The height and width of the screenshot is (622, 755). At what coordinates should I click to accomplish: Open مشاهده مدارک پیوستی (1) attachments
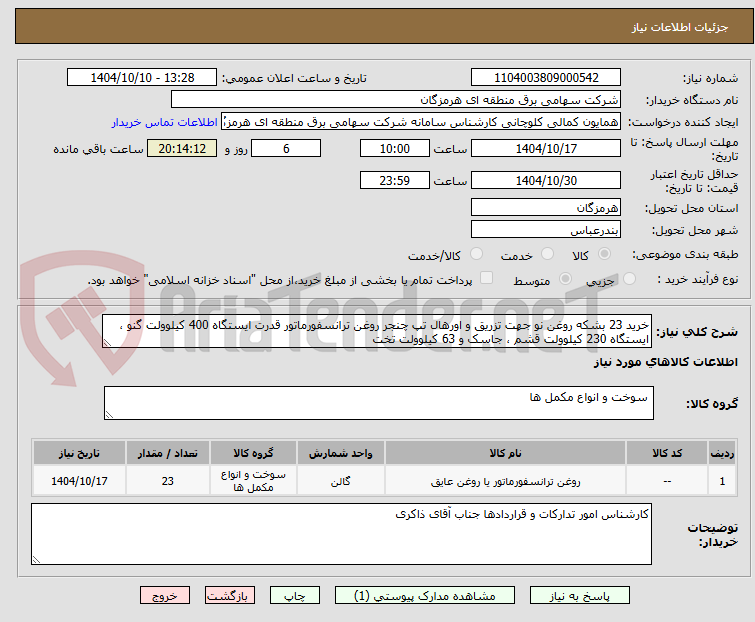tap(425, 596)
